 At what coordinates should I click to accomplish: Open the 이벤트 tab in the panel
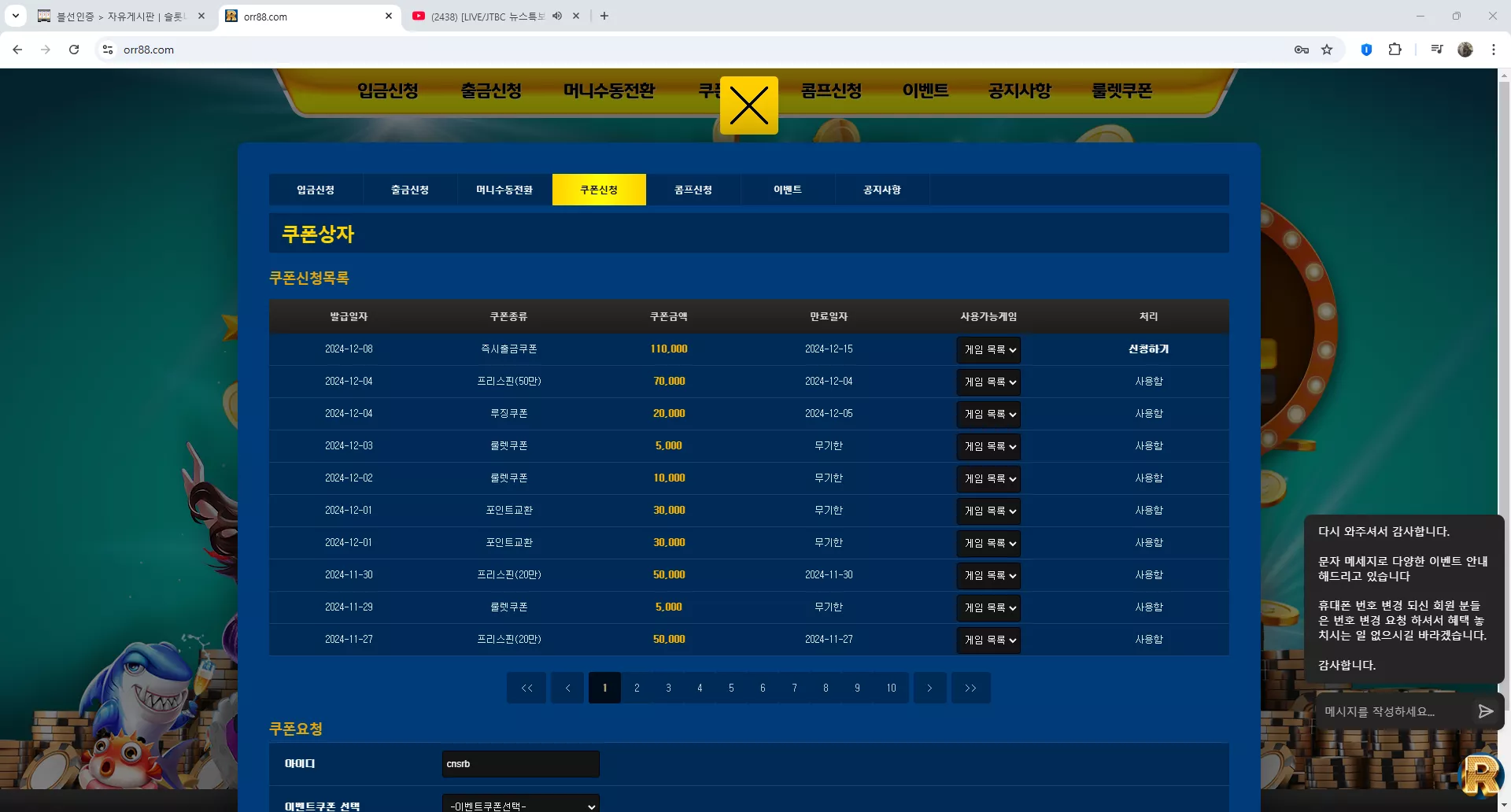point(788,190)
